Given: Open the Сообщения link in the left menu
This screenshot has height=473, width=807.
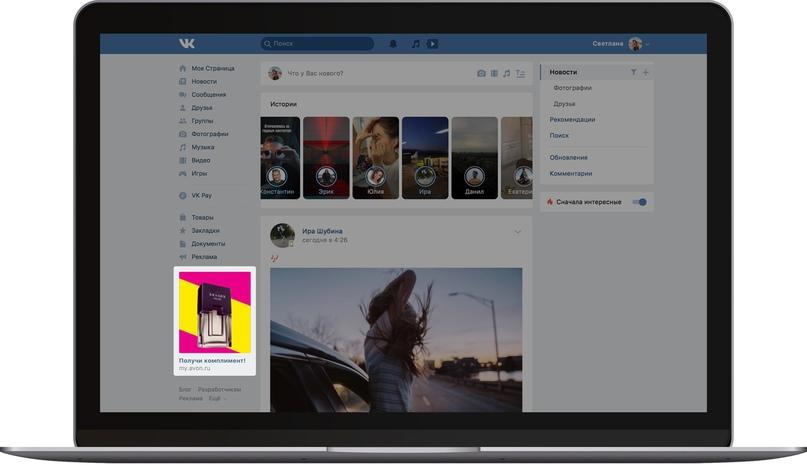Looking at the screenshot, I should point(208,95).
